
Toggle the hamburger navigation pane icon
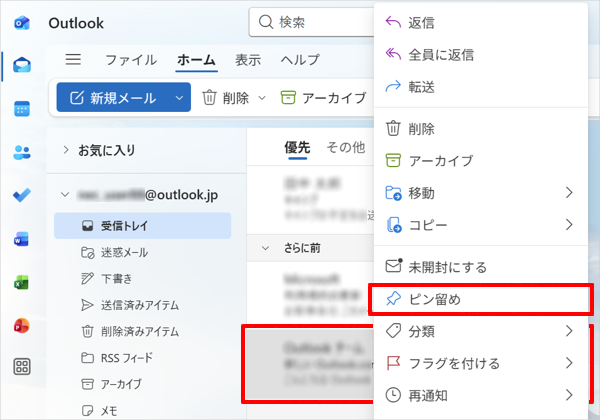point(73,59)
